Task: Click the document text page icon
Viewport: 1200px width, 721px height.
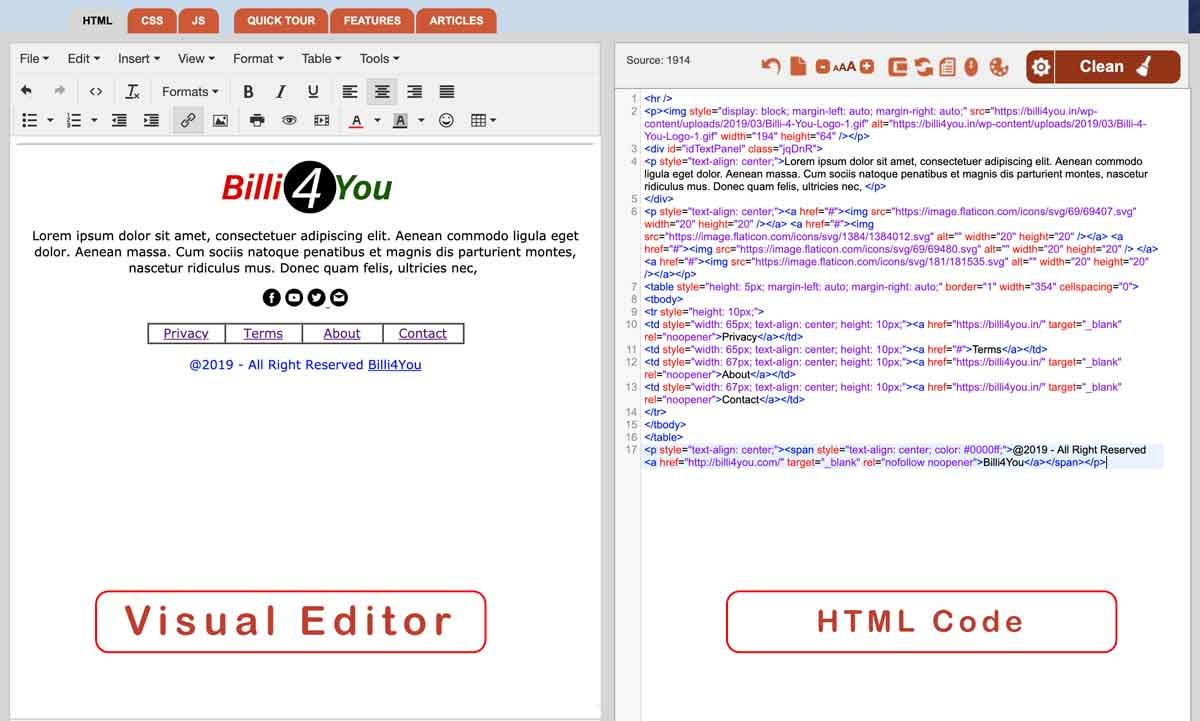Action: (x=946, y=67)
